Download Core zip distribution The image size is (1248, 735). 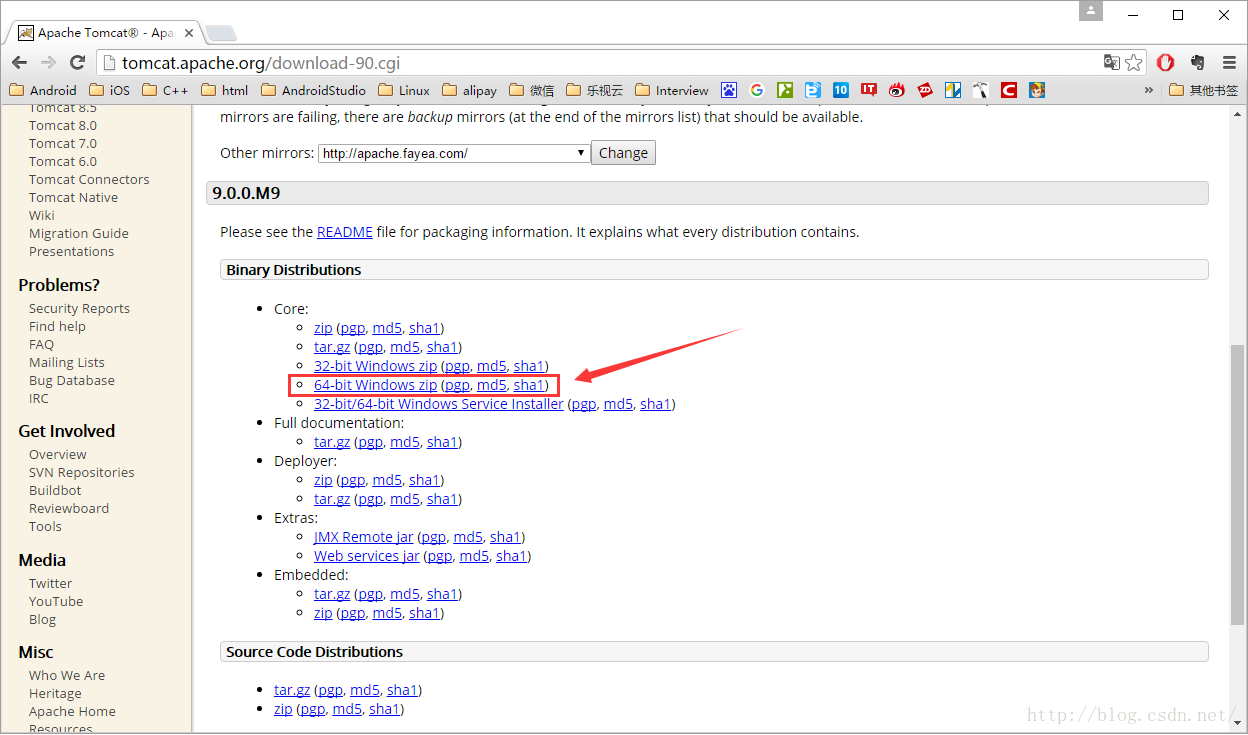coord(323,328)
